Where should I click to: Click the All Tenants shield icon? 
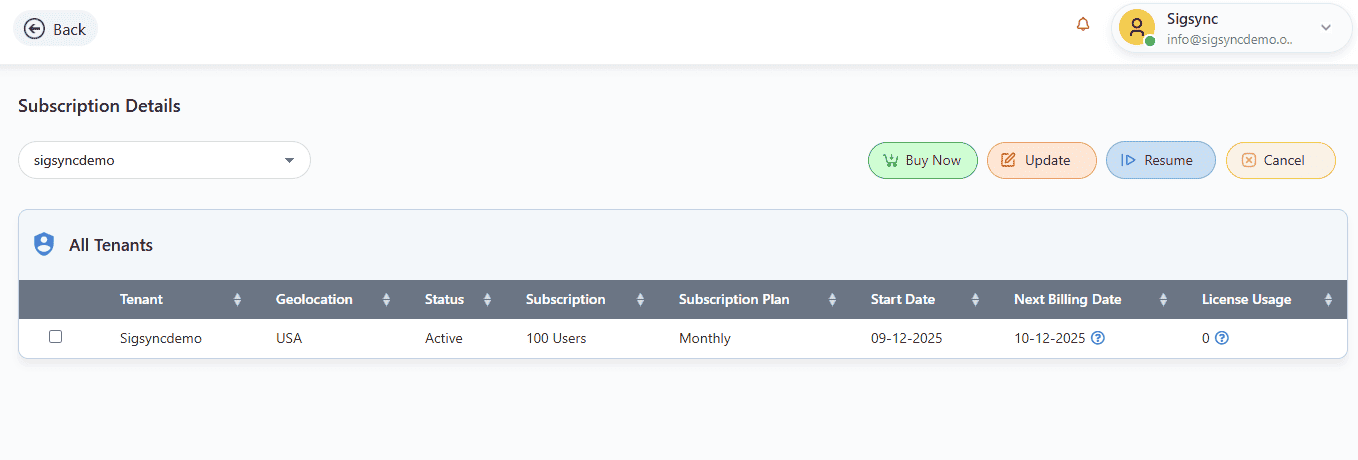click(44, 244)
